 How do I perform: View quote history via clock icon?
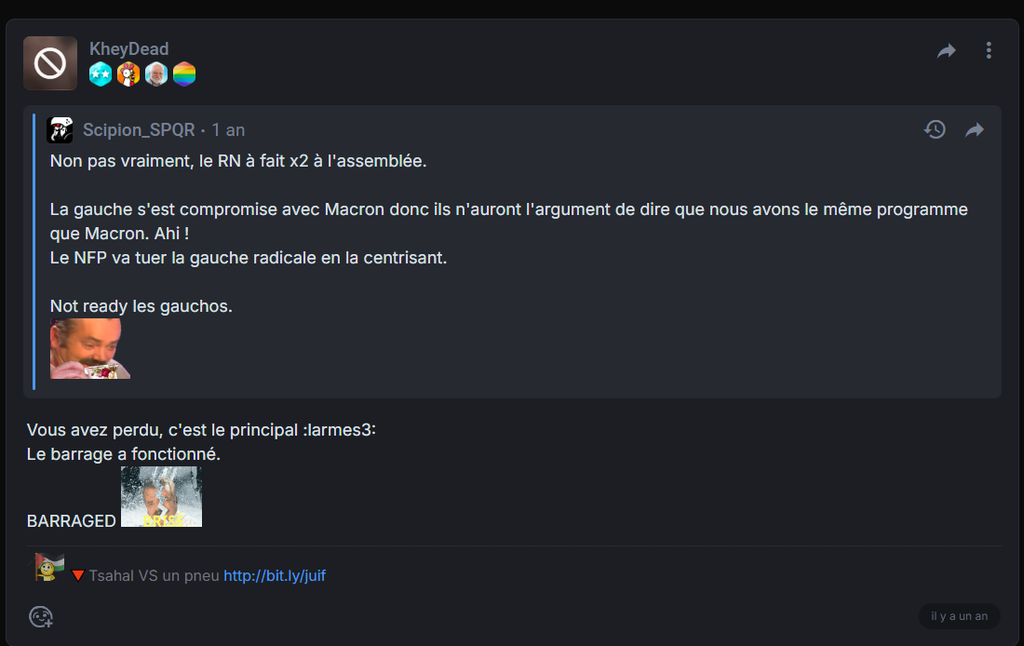click(x=935, y=129)
